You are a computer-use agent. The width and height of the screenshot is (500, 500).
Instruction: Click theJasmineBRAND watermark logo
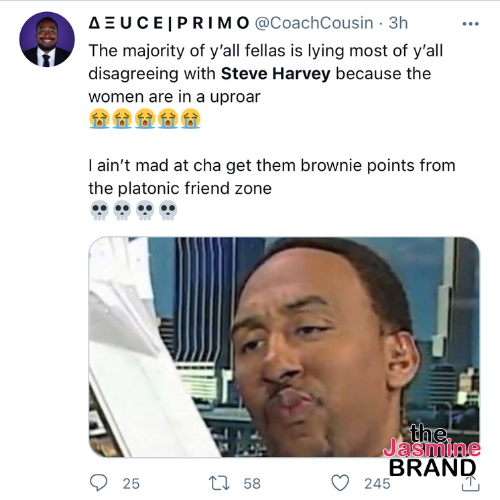tap(432, 450)
